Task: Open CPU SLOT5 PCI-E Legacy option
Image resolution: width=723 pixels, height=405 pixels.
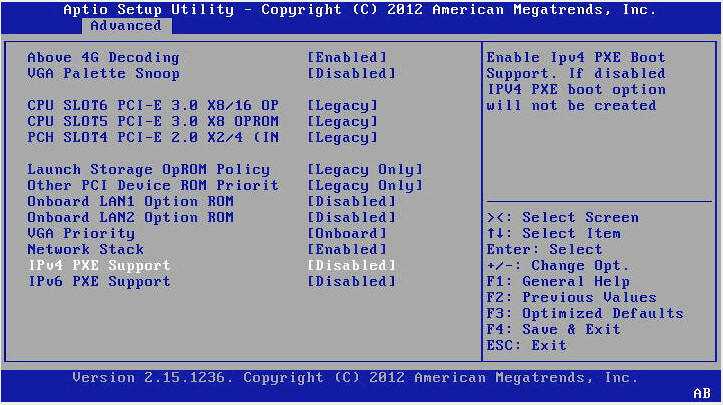Action: point(342,121)
